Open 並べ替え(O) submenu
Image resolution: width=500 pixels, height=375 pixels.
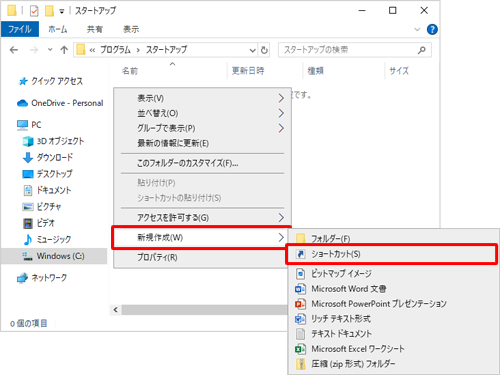pyautogui.click(x=202, y=113)
